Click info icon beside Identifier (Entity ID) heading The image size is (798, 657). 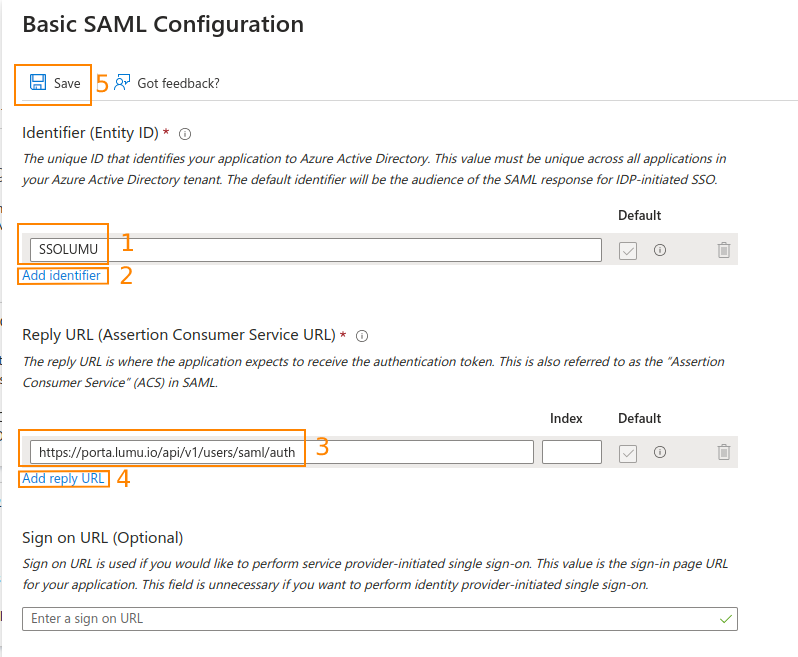[185, 133]
